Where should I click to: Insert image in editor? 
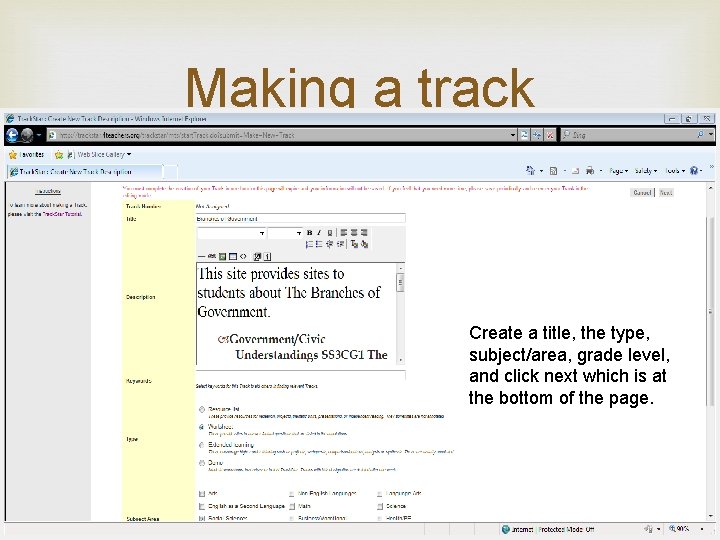point(222,256)
